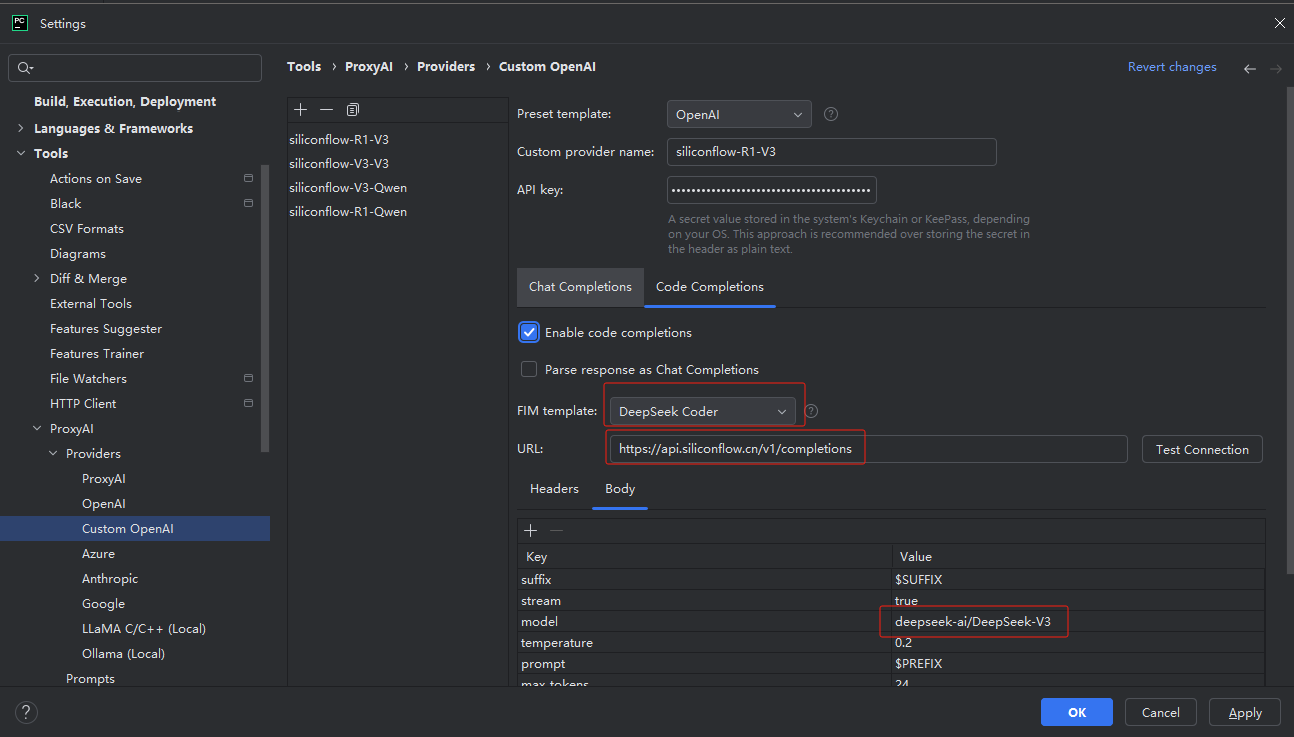Image resolution: width=1294 pixels, height=737 pixels.
Task: Click the Cancel button
Action: pyautogui.click(x=1160, y=712)
